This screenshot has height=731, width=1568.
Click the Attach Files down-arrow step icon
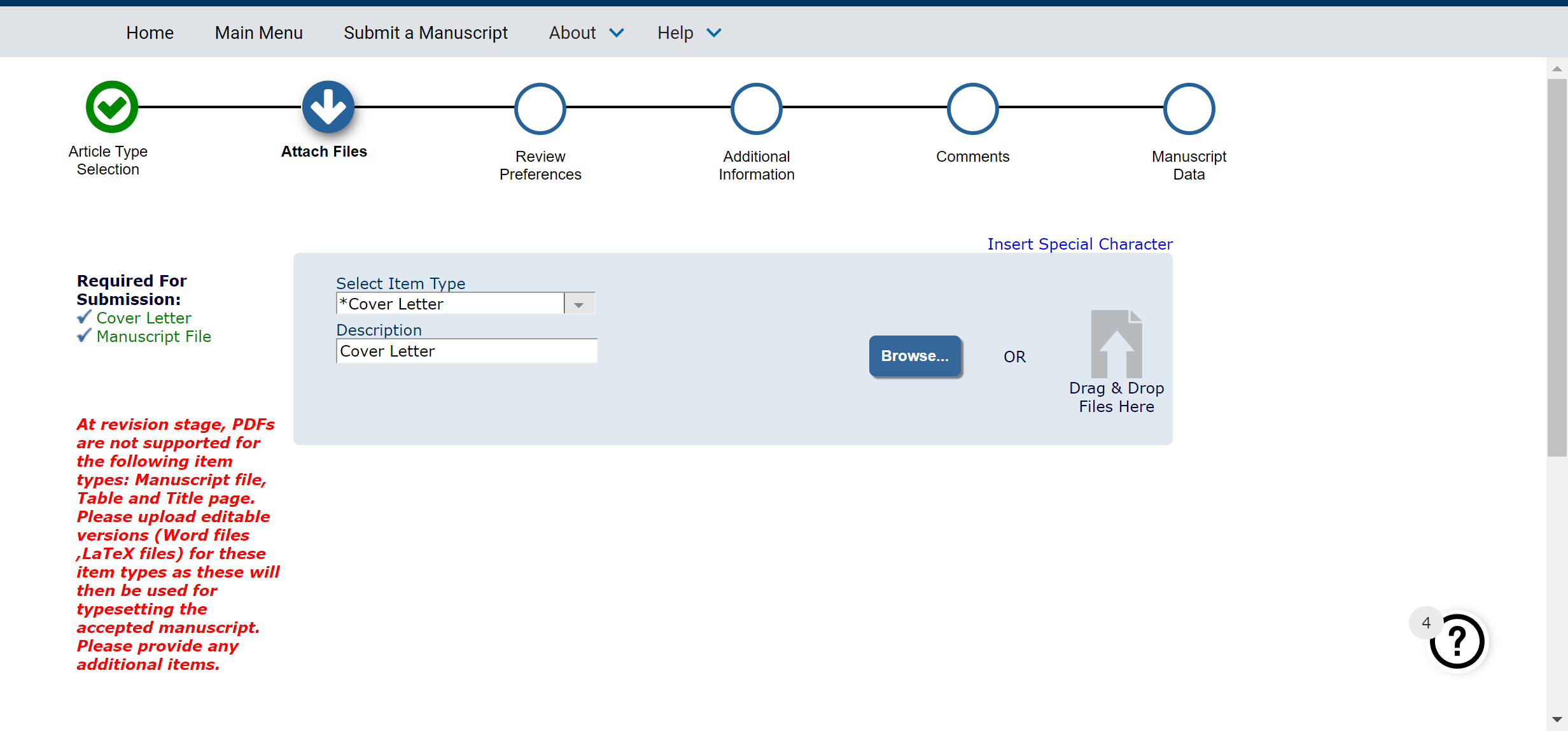tap(328, 107)
